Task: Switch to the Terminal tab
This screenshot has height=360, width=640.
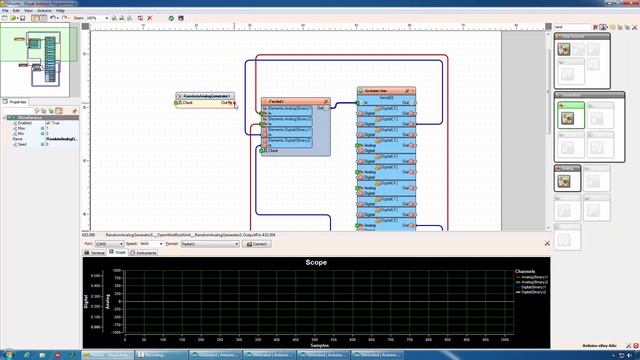Action: 94,253
